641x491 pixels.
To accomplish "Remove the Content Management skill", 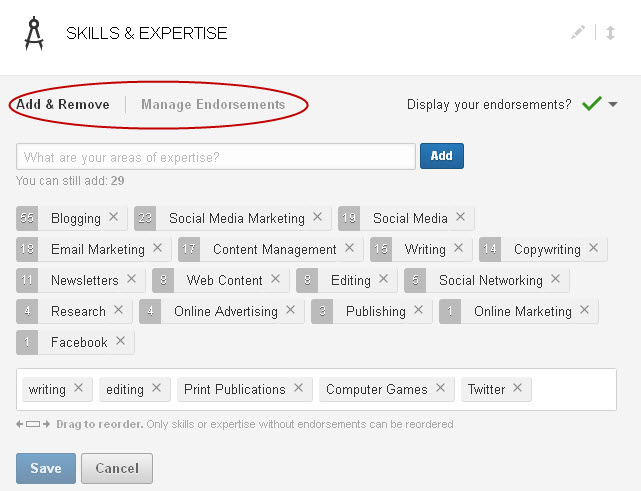I will (x=350, y=248).
